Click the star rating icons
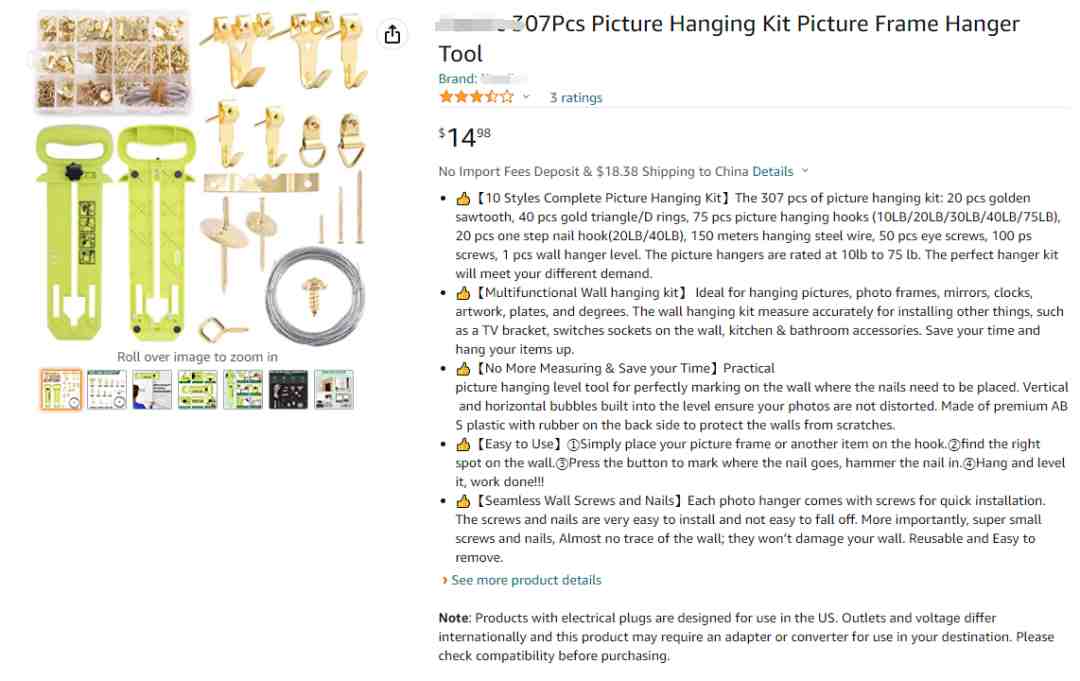 pyautogui.click(x=476, y=97)
